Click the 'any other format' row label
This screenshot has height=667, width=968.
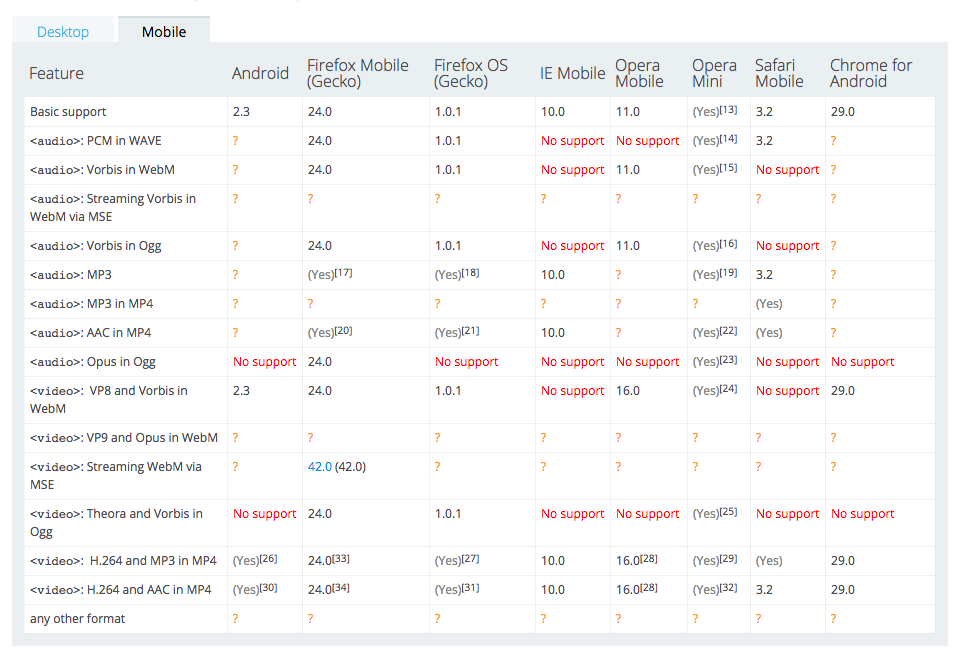[77, 619]
